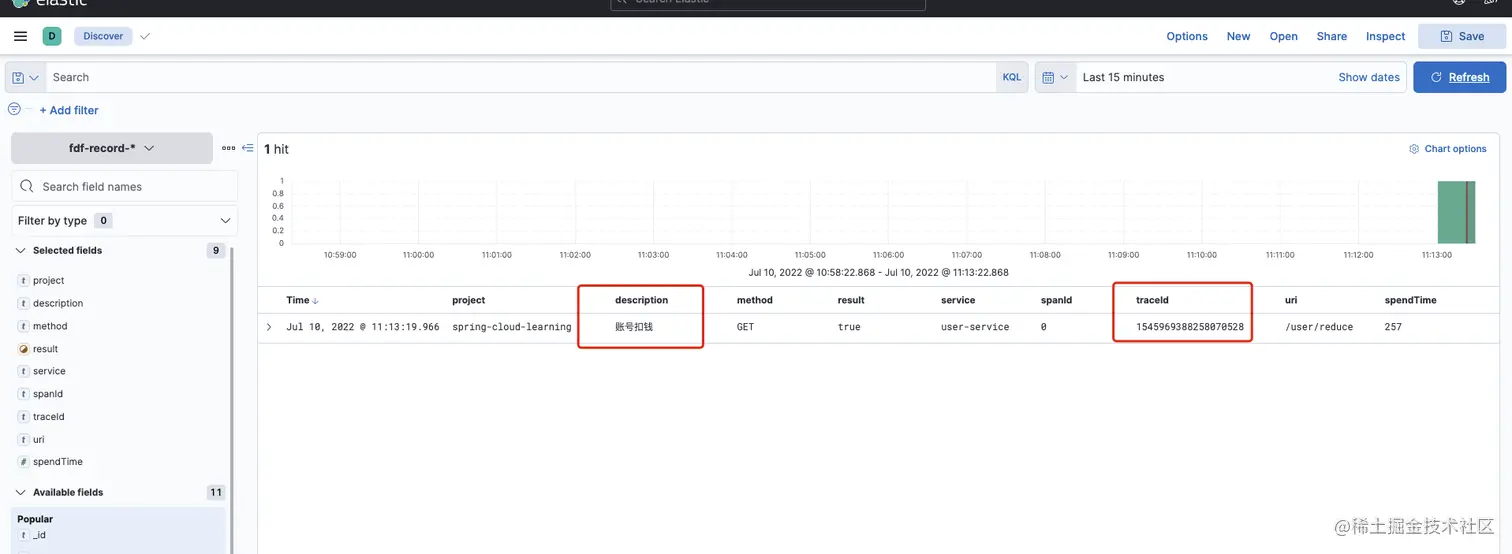This screenshot has width=1512, height=554.
Task: Click the Add filter link
Action: pyautogui.click(x=69, y=110)
